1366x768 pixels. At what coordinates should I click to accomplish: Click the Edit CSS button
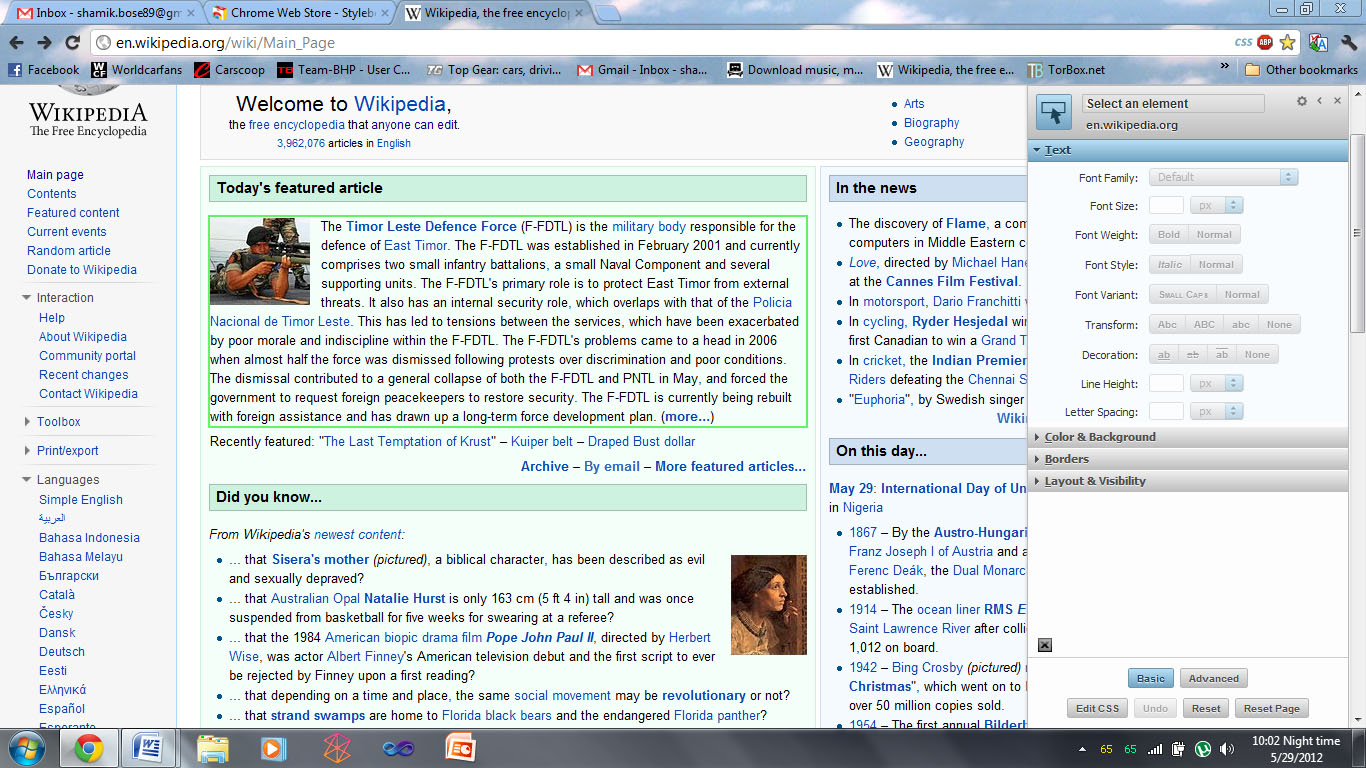coord(1097,708)
